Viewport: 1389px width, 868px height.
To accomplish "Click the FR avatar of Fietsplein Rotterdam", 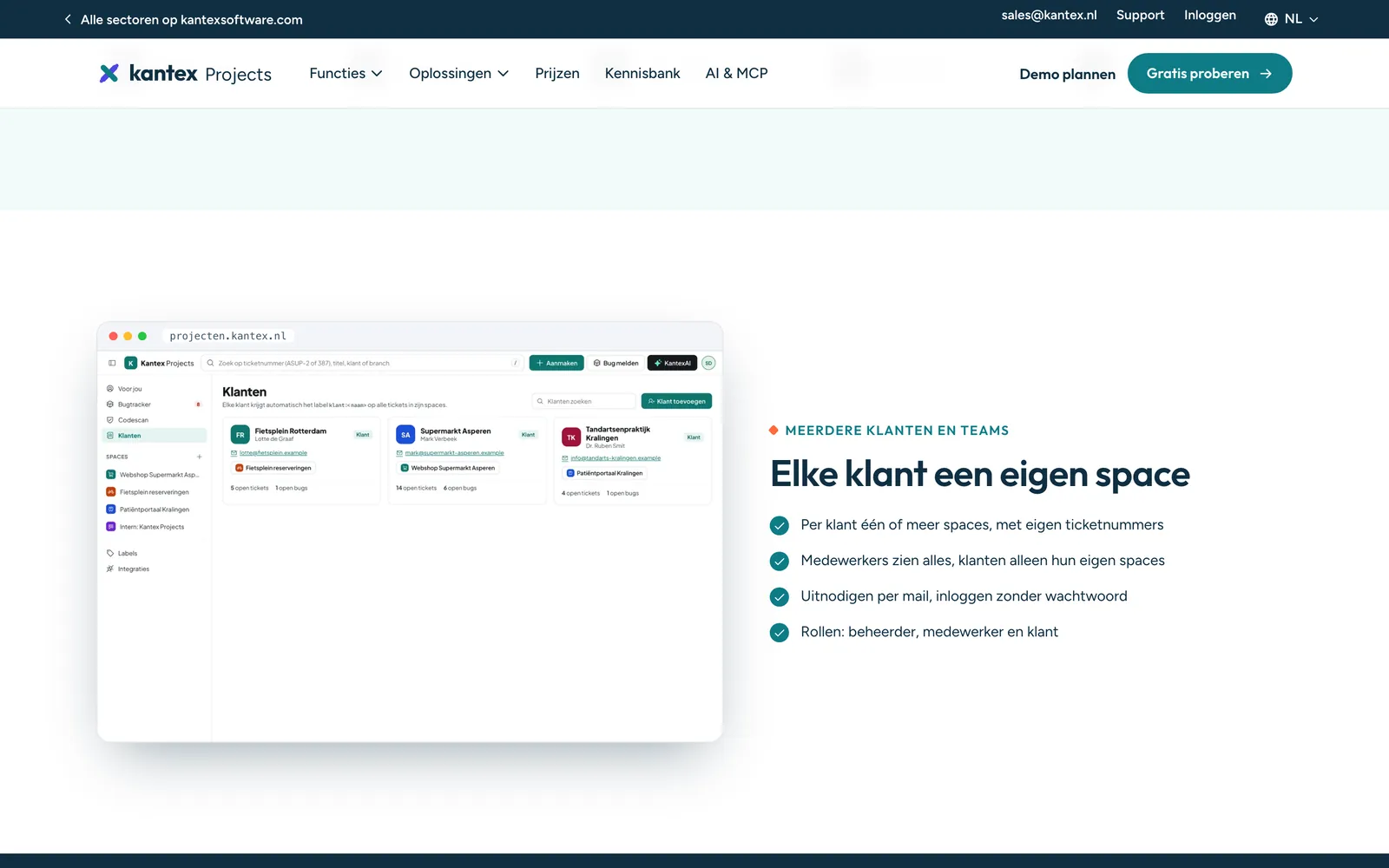I will point(240,435).
